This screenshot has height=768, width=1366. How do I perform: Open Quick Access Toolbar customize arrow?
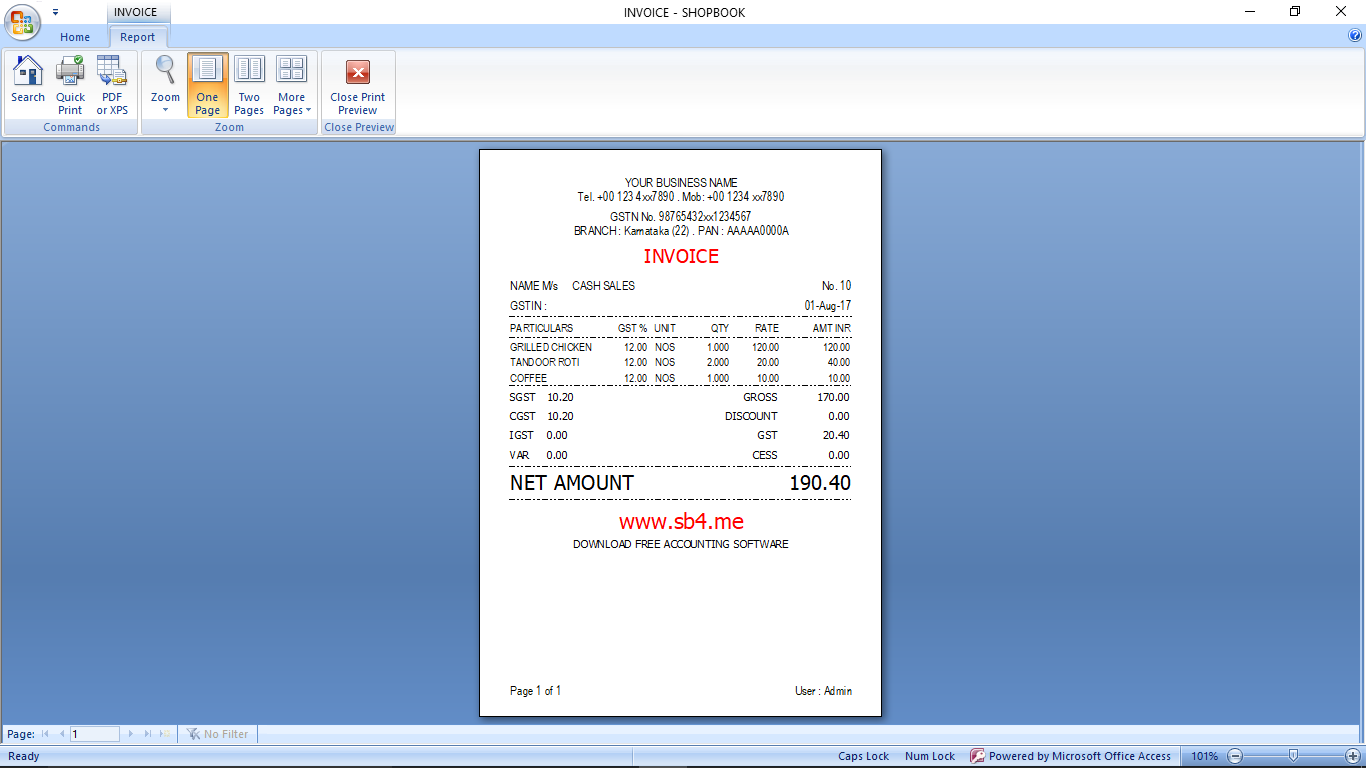[55, 12]
